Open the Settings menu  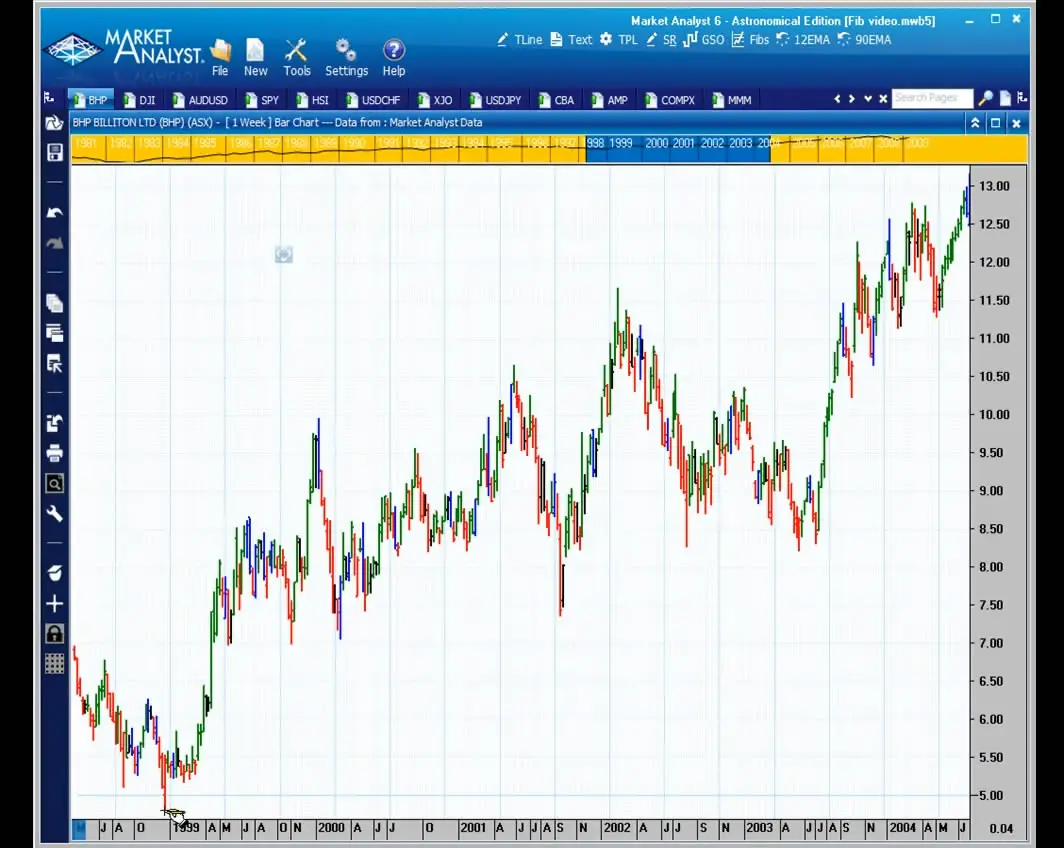[346, 58]
